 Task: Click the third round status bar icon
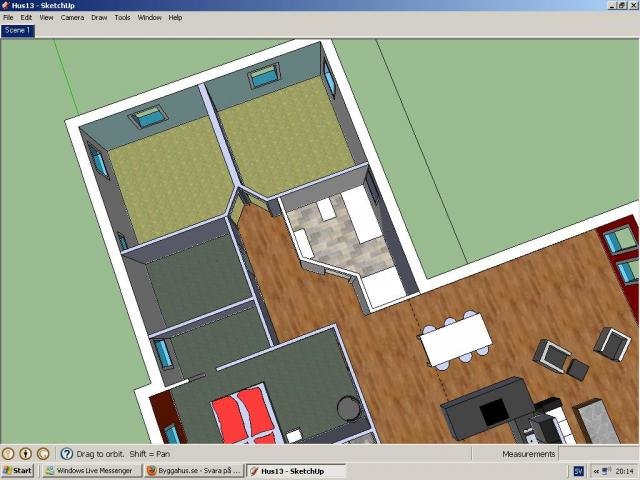click(x=43, y=453)
